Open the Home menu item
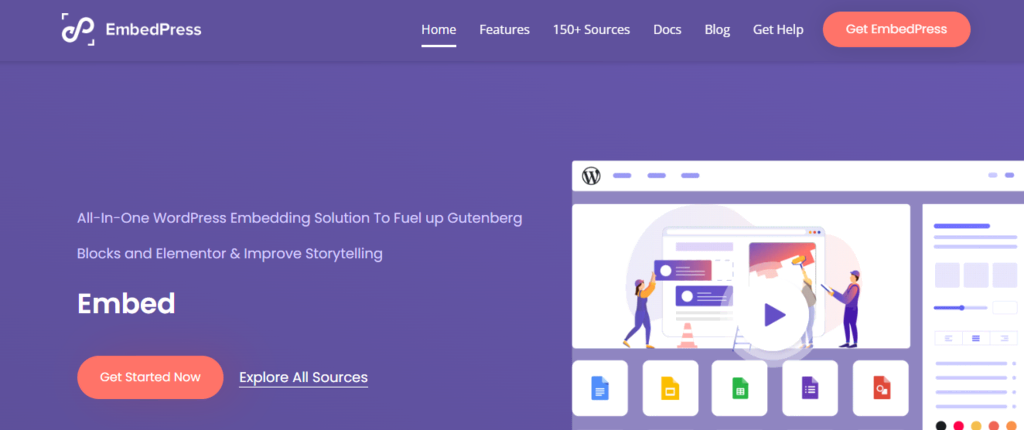 (438, 30)
